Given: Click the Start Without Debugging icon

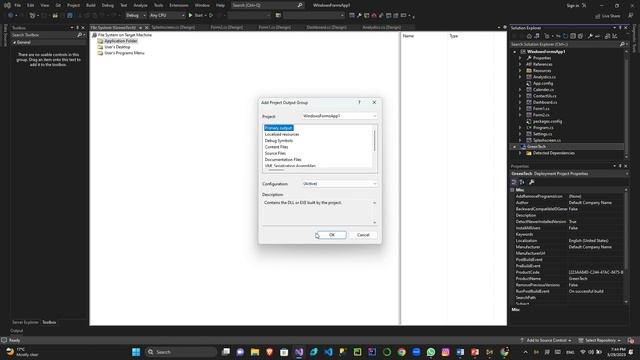Looking at the screenshot, I should tap(211, 16).
